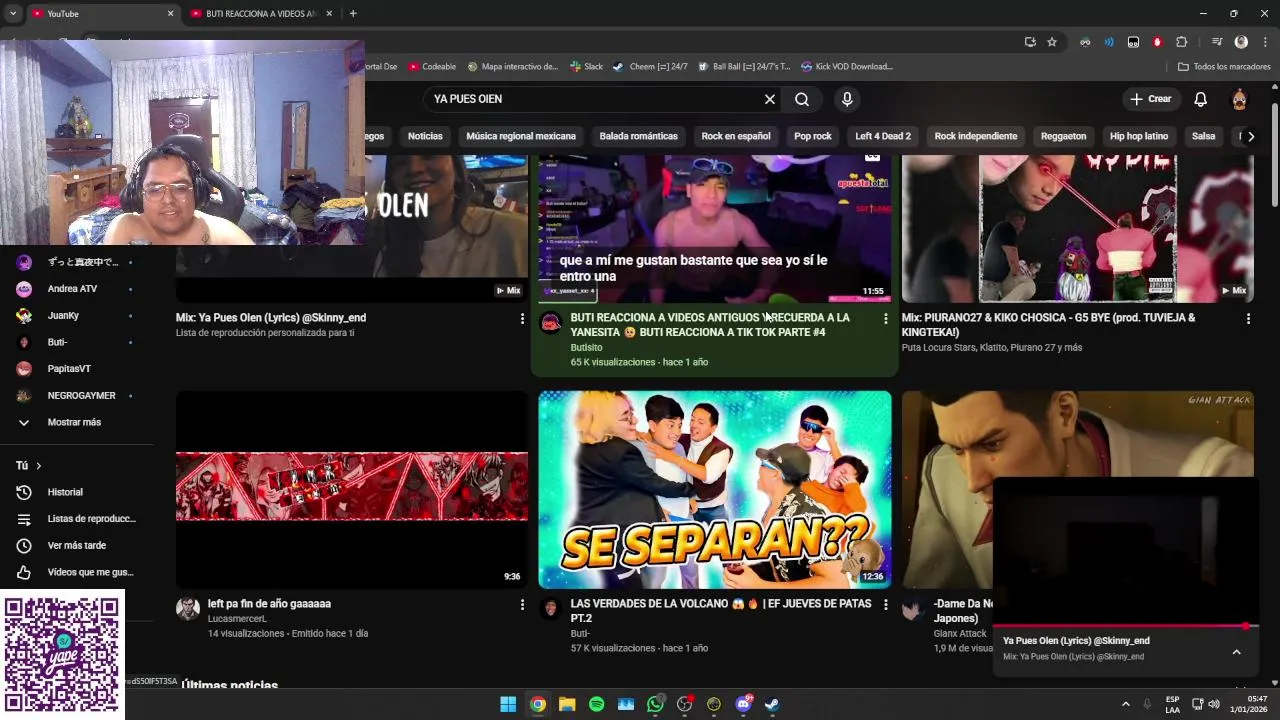Open Codeable bookmark
This screenshot has height=720, width=1280.
(x=432, y=66)
